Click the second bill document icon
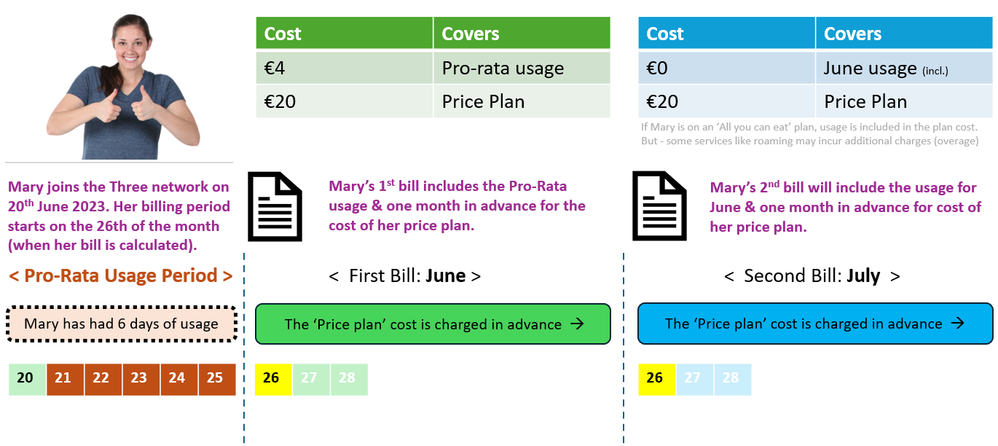Screen dimensions: 998x446 659,206
